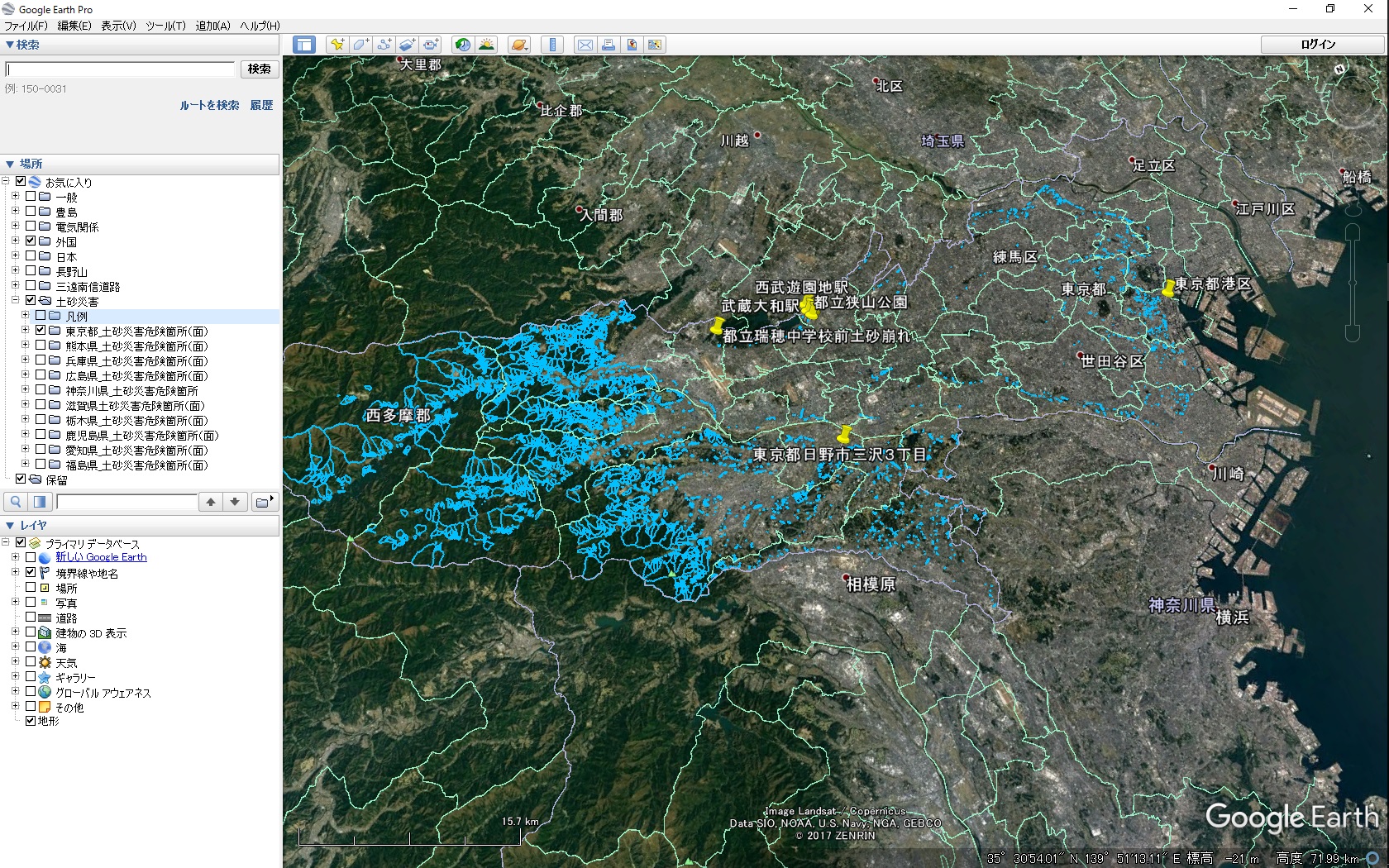Toggle 外国 folder checkbox
1389x868 pixels.
31,241
